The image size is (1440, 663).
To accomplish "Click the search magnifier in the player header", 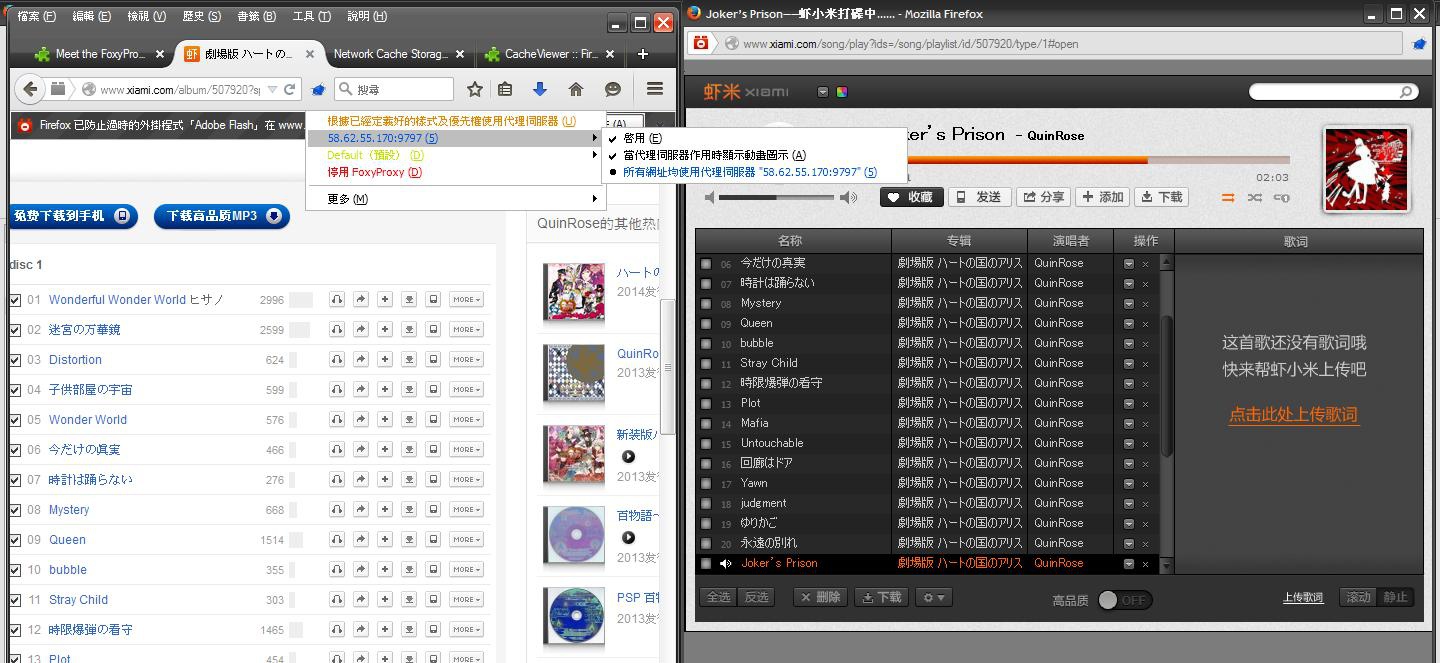I will pos(1406,92).
